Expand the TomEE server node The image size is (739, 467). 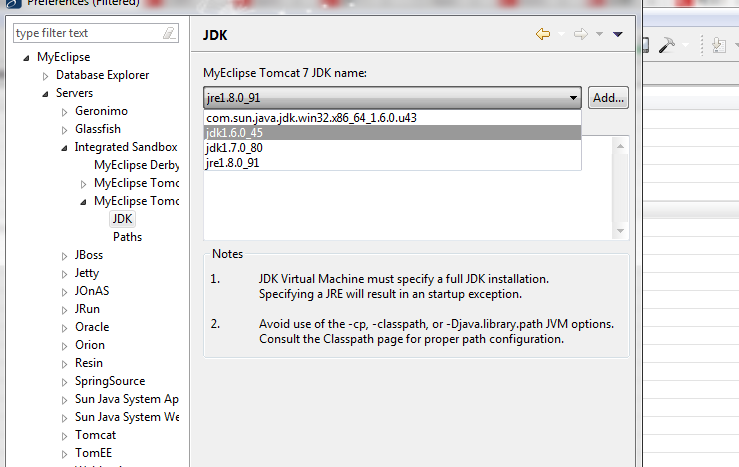click(x=65, y=454)
